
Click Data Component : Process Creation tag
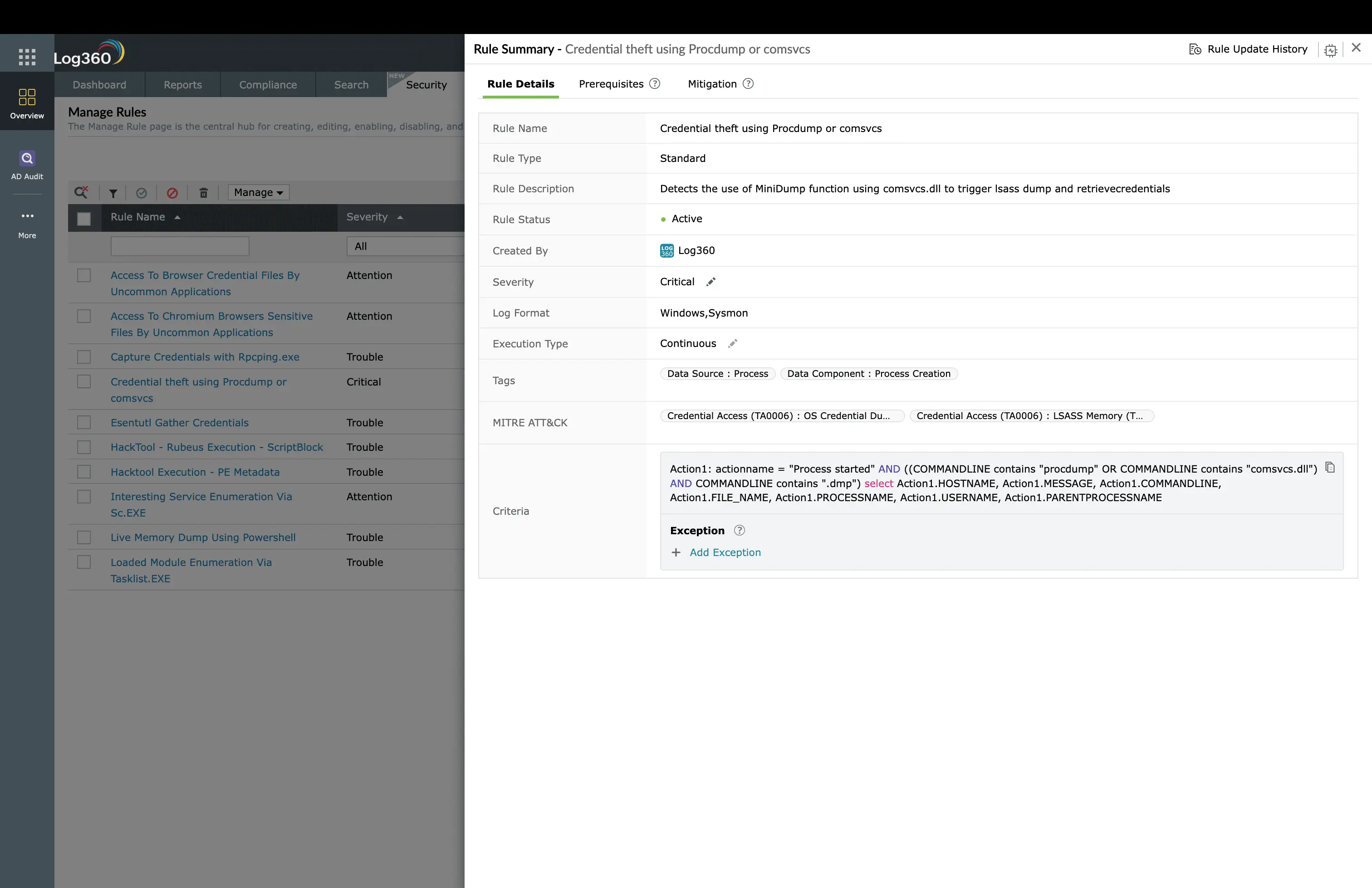[869, 374]
